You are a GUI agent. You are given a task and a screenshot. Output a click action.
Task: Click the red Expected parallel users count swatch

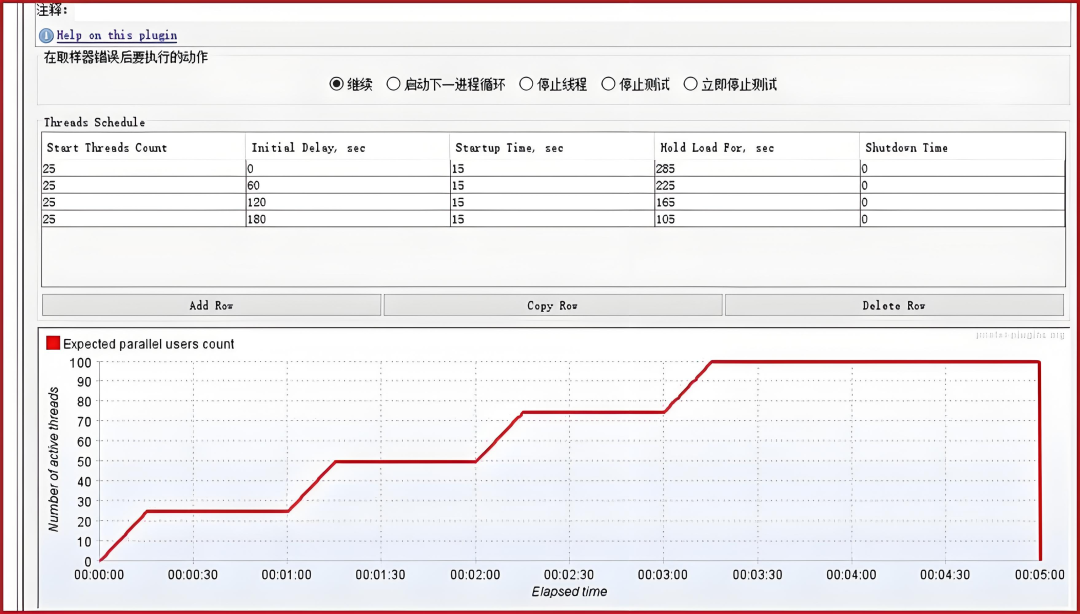[52, 343]
